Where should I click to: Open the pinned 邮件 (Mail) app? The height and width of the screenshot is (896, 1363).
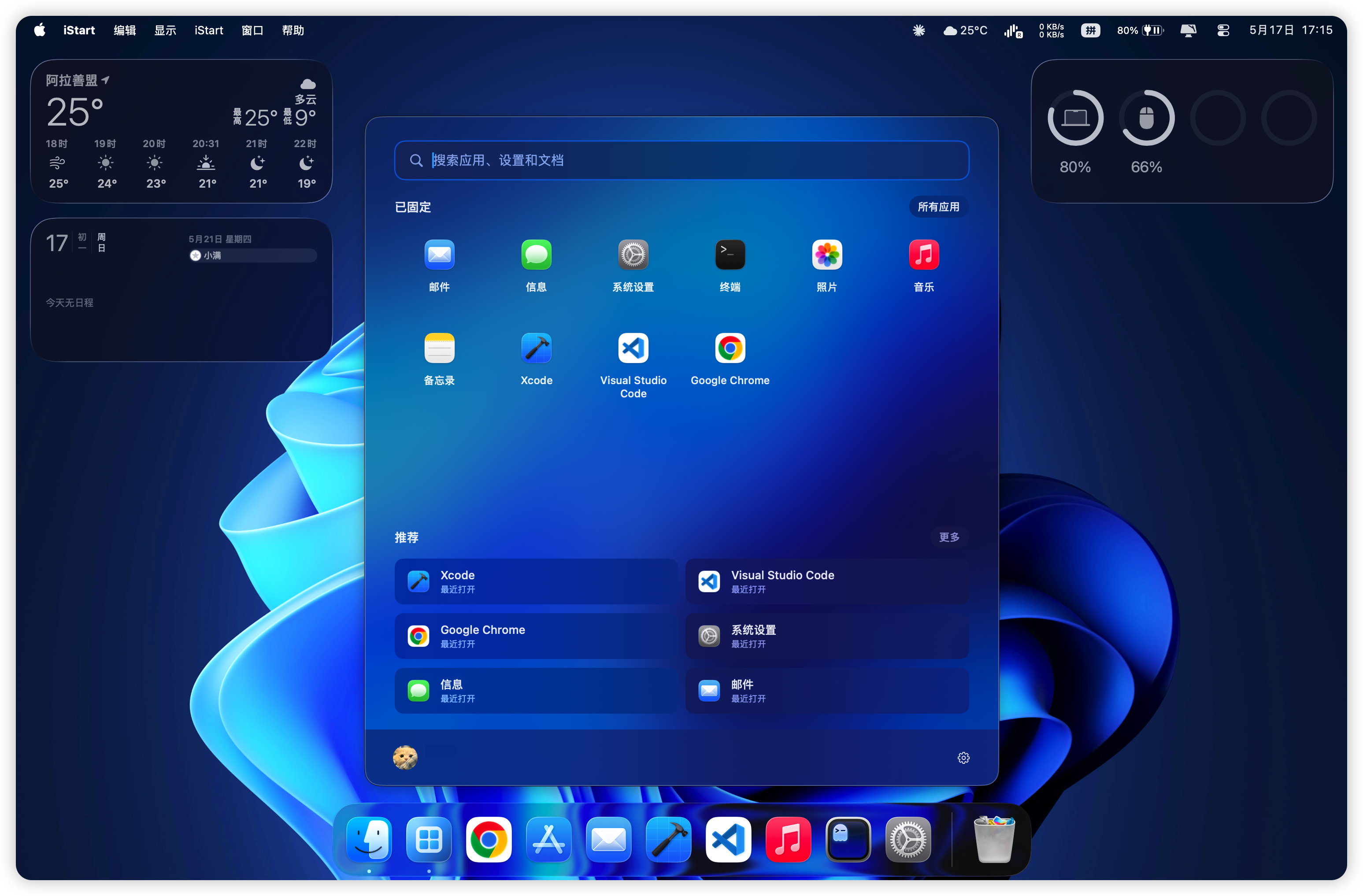pyautogui.click(x=439, y=255)
